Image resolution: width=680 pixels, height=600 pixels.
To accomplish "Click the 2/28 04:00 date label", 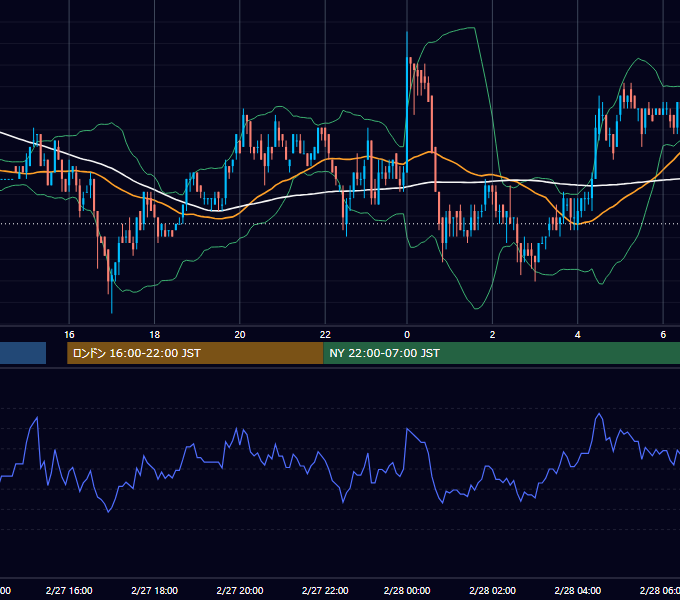I will (x=578, y=590).
